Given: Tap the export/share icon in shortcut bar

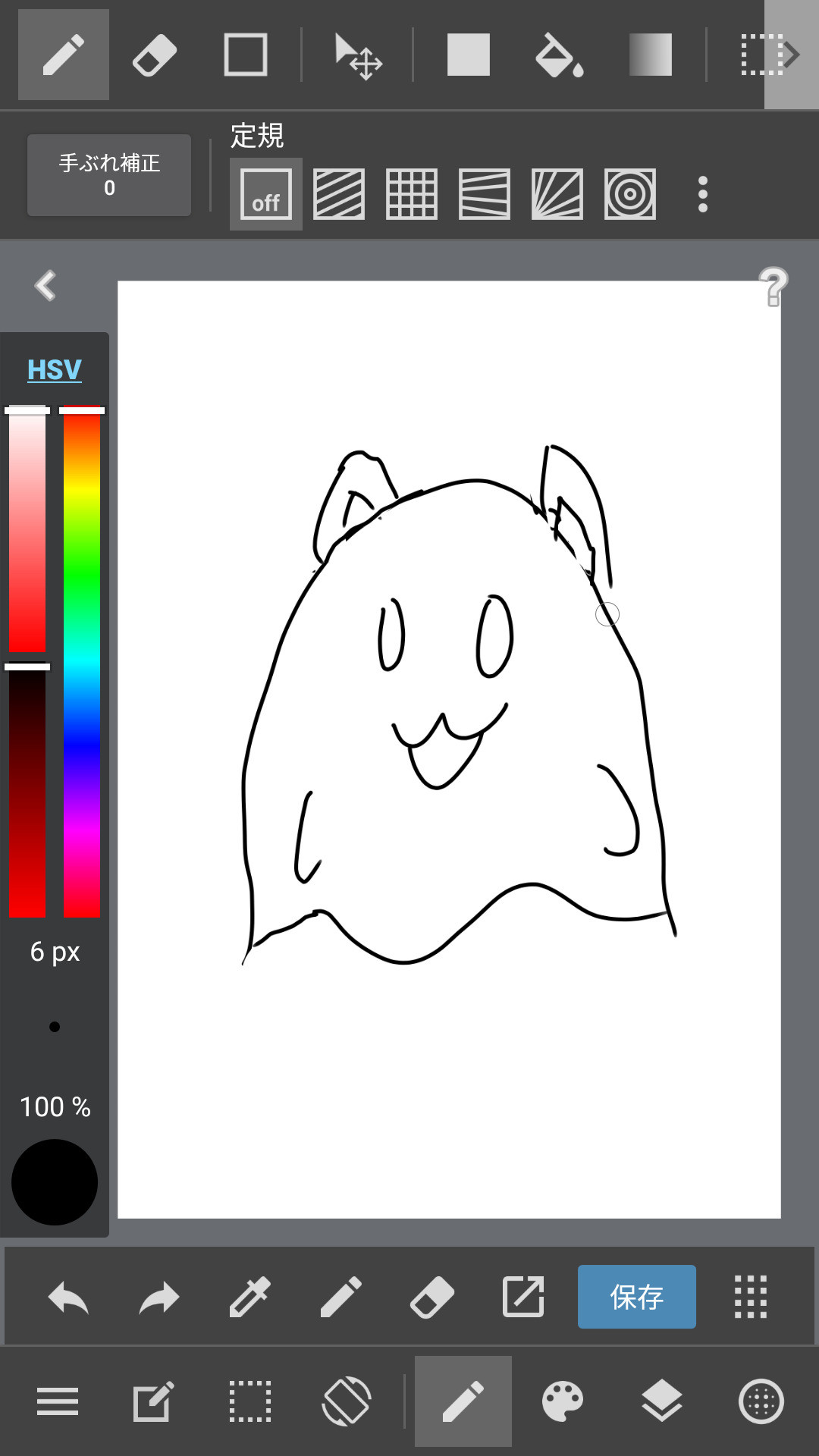Looking at the screenshot, I should coord(523,1297).
